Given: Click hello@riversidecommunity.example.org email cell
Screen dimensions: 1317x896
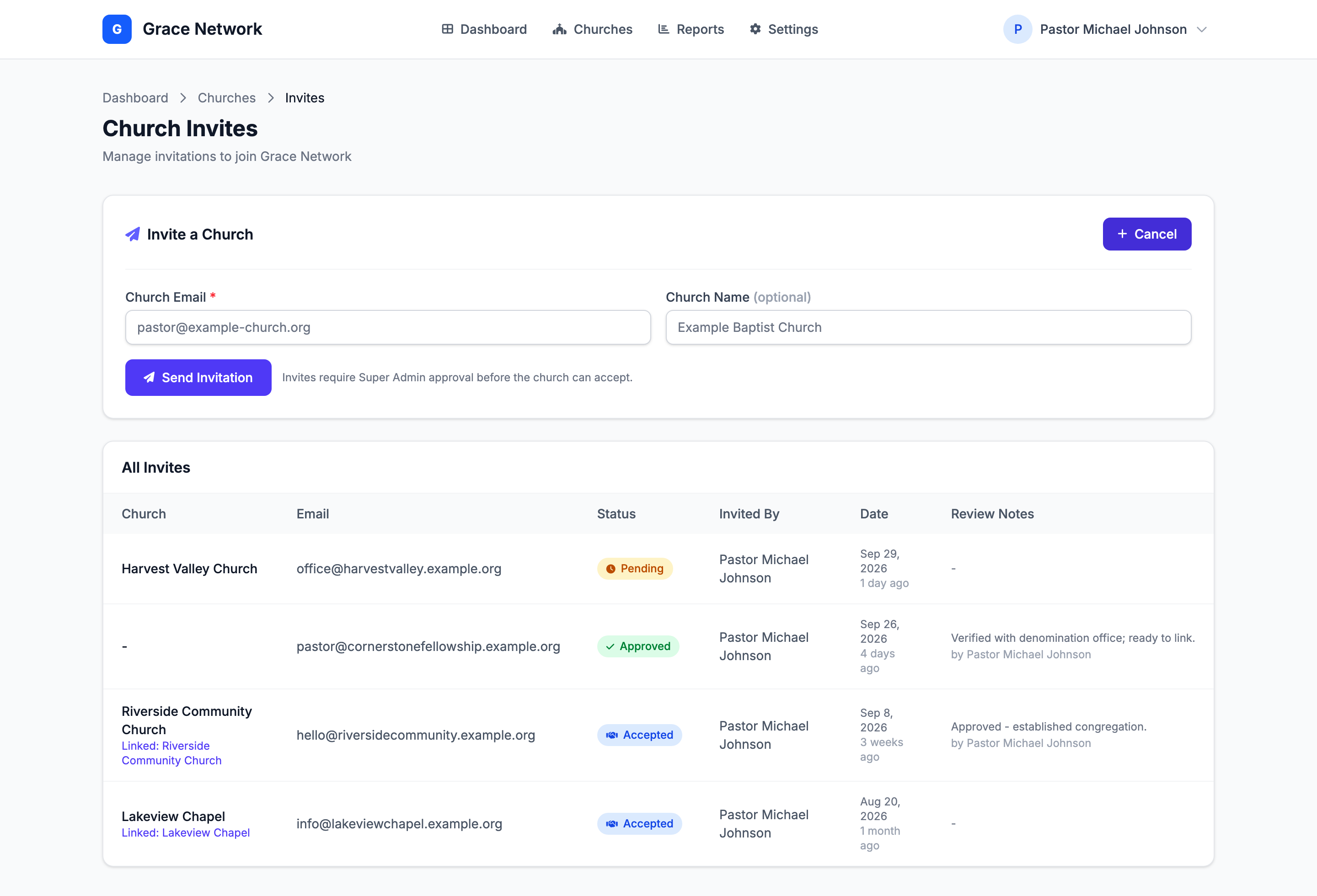Looking at the screenshot, I should click(416, 735).
